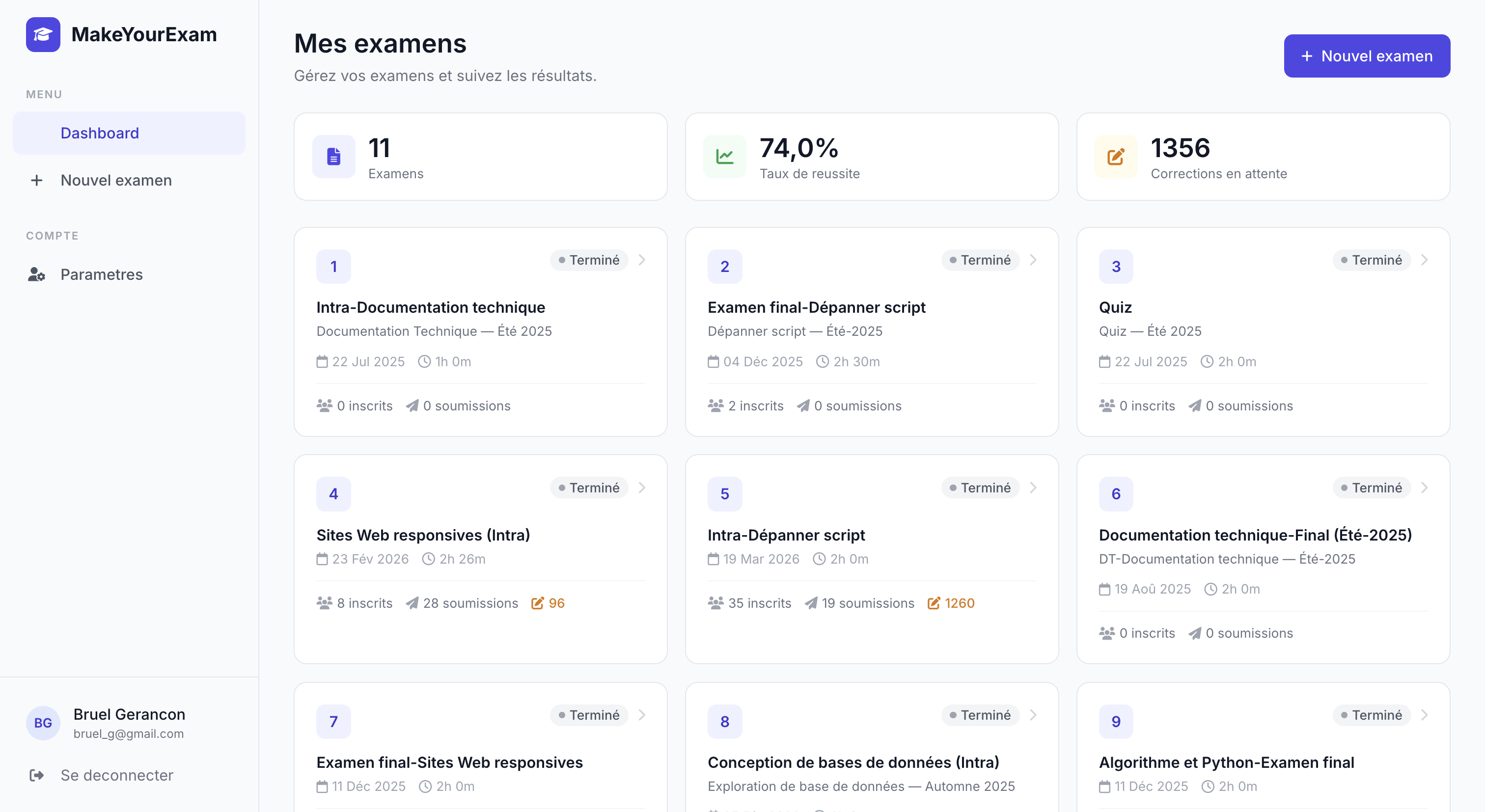Screen dimensions: 1485x812
Task: Expand exam 1 Intra-Documentation technique chevron
Action: 642,260
